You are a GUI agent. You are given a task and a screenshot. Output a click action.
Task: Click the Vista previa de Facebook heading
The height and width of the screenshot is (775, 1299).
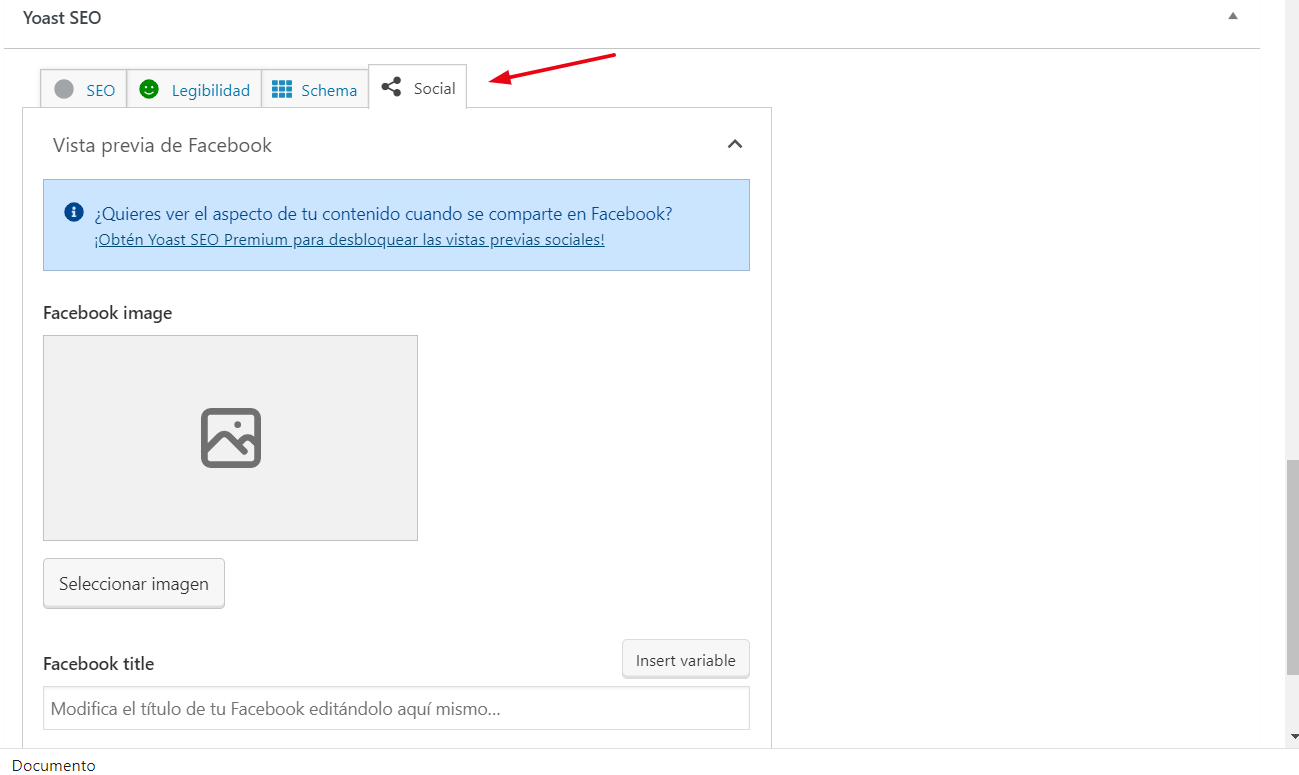coord(162,145)
